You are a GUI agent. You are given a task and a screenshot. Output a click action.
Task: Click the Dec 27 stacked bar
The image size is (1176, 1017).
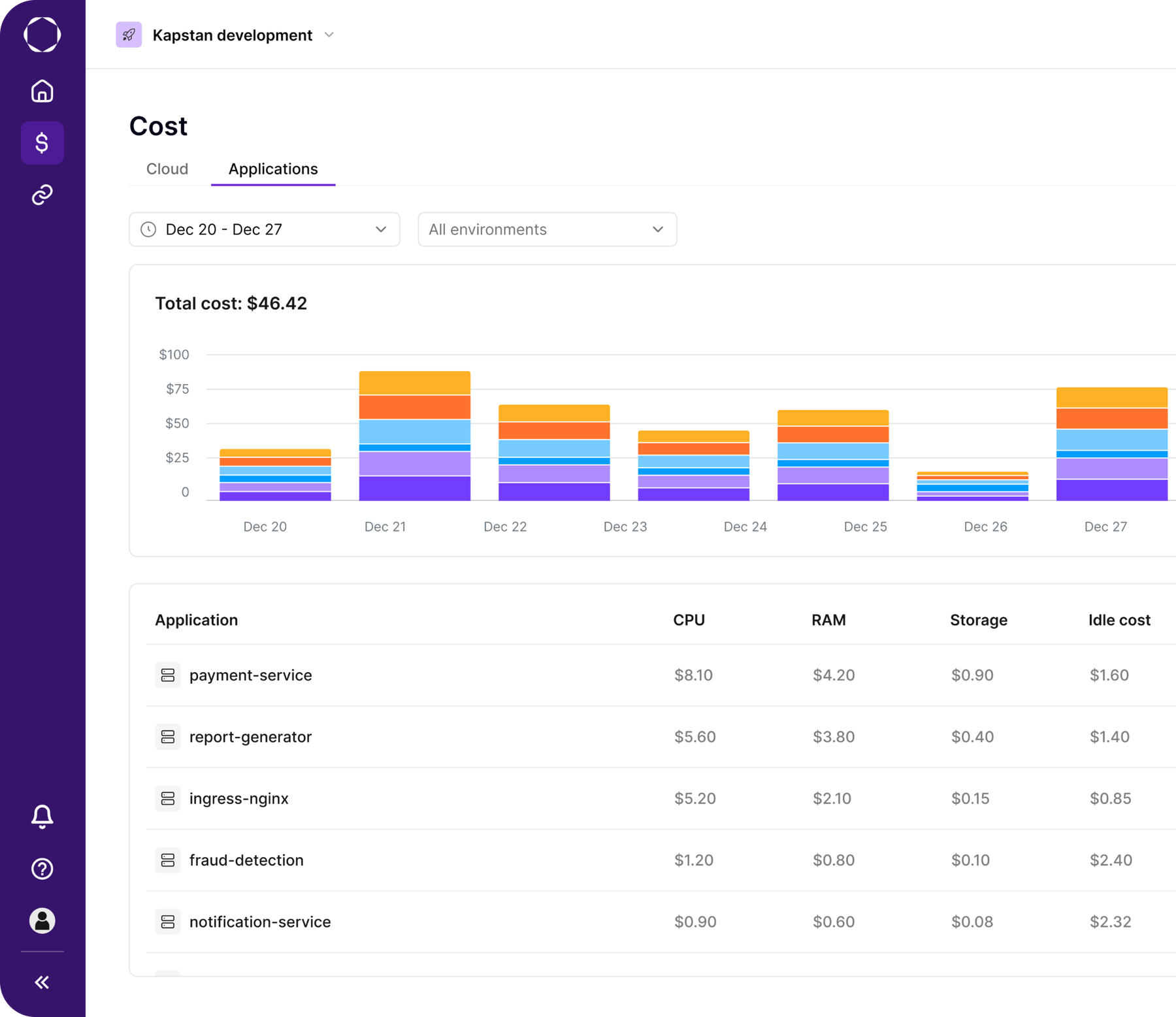(x=1112, y=444)
